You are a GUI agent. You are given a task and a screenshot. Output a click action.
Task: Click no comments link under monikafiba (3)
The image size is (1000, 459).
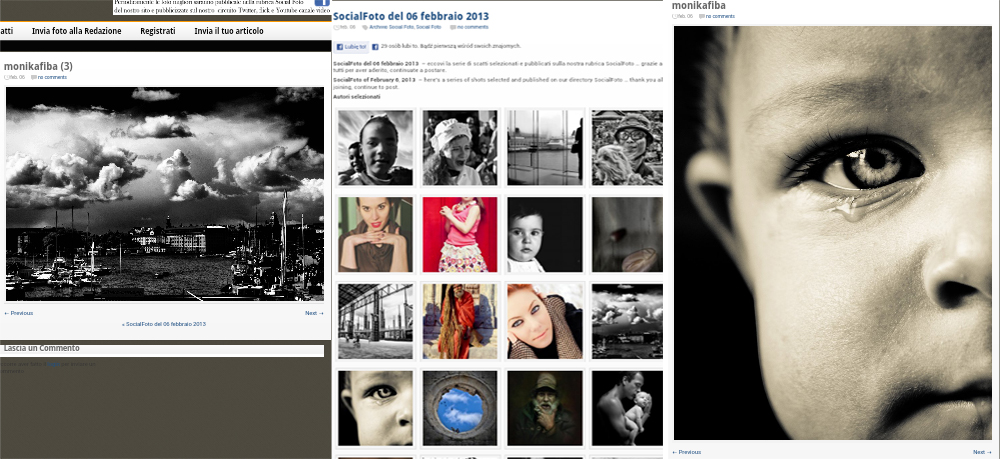(52, 77)
